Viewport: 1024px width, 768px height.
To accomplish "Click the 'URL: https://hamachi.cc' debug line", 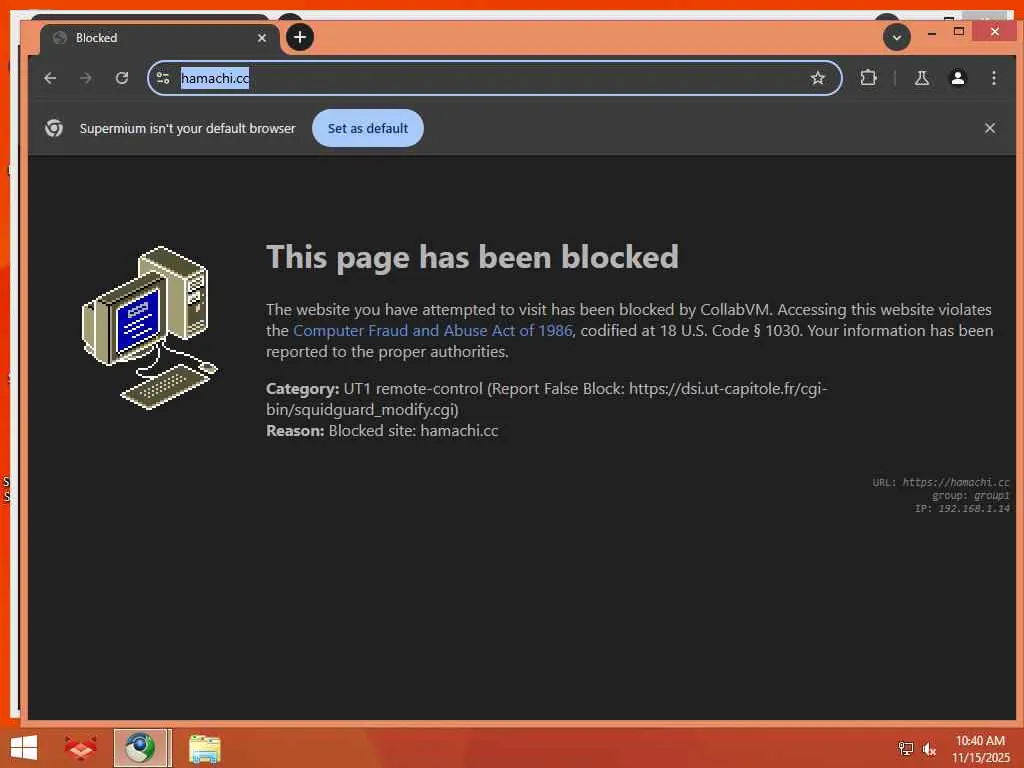I will click(940, 482).
